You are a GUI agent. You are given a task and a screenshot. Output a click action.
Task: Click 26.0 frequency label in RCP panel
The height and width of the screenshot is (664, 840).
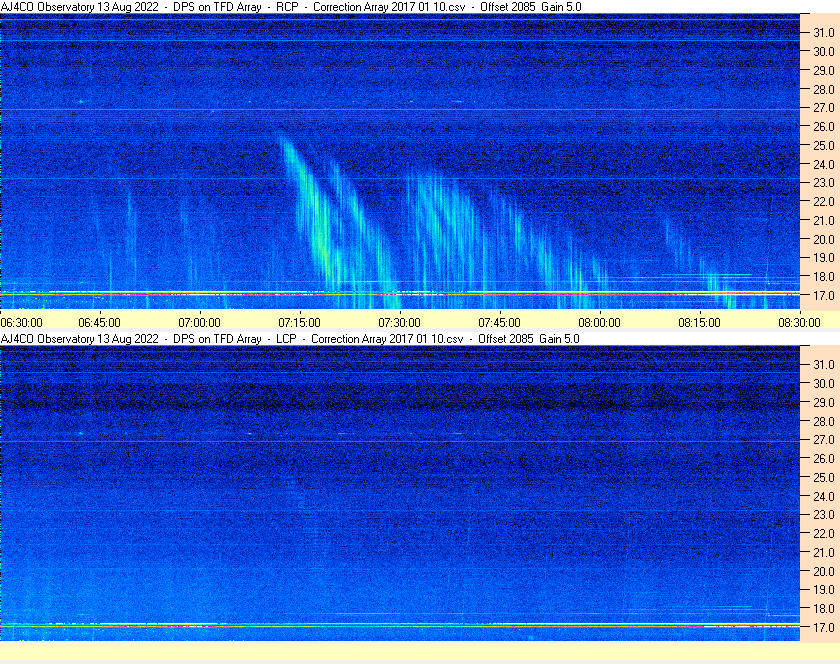tap(824, 126)
